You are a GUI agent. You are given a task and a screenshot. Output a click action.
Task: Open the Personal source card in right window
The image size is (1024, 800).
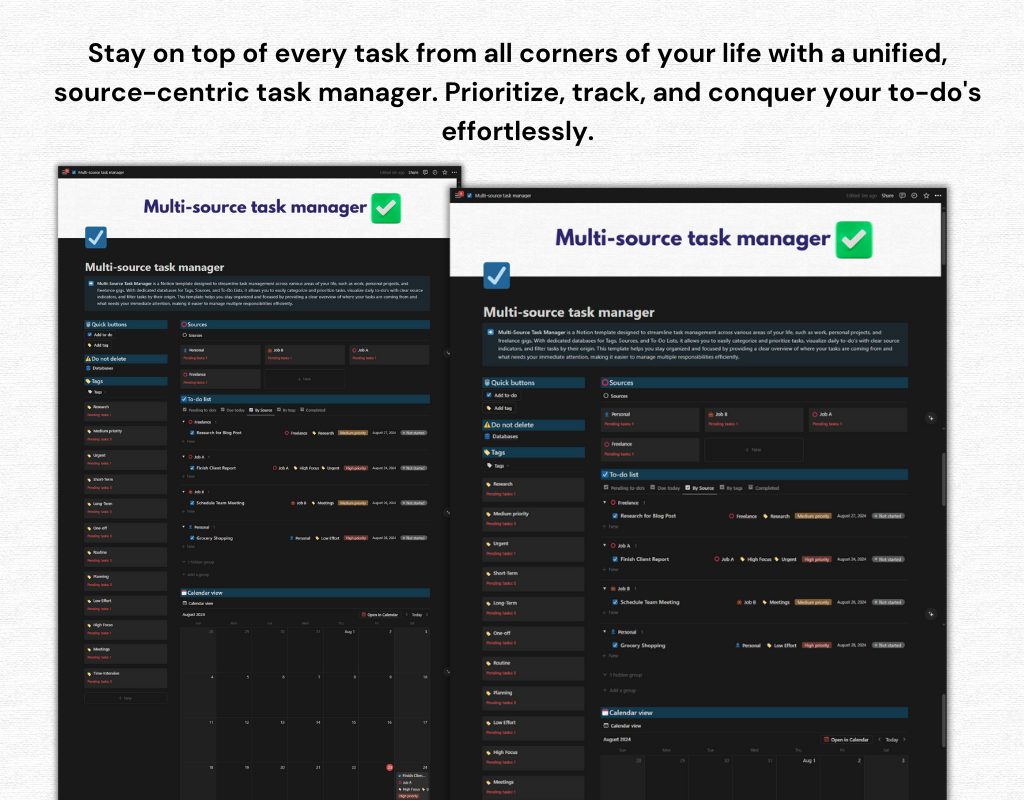[x=650, y=419]
